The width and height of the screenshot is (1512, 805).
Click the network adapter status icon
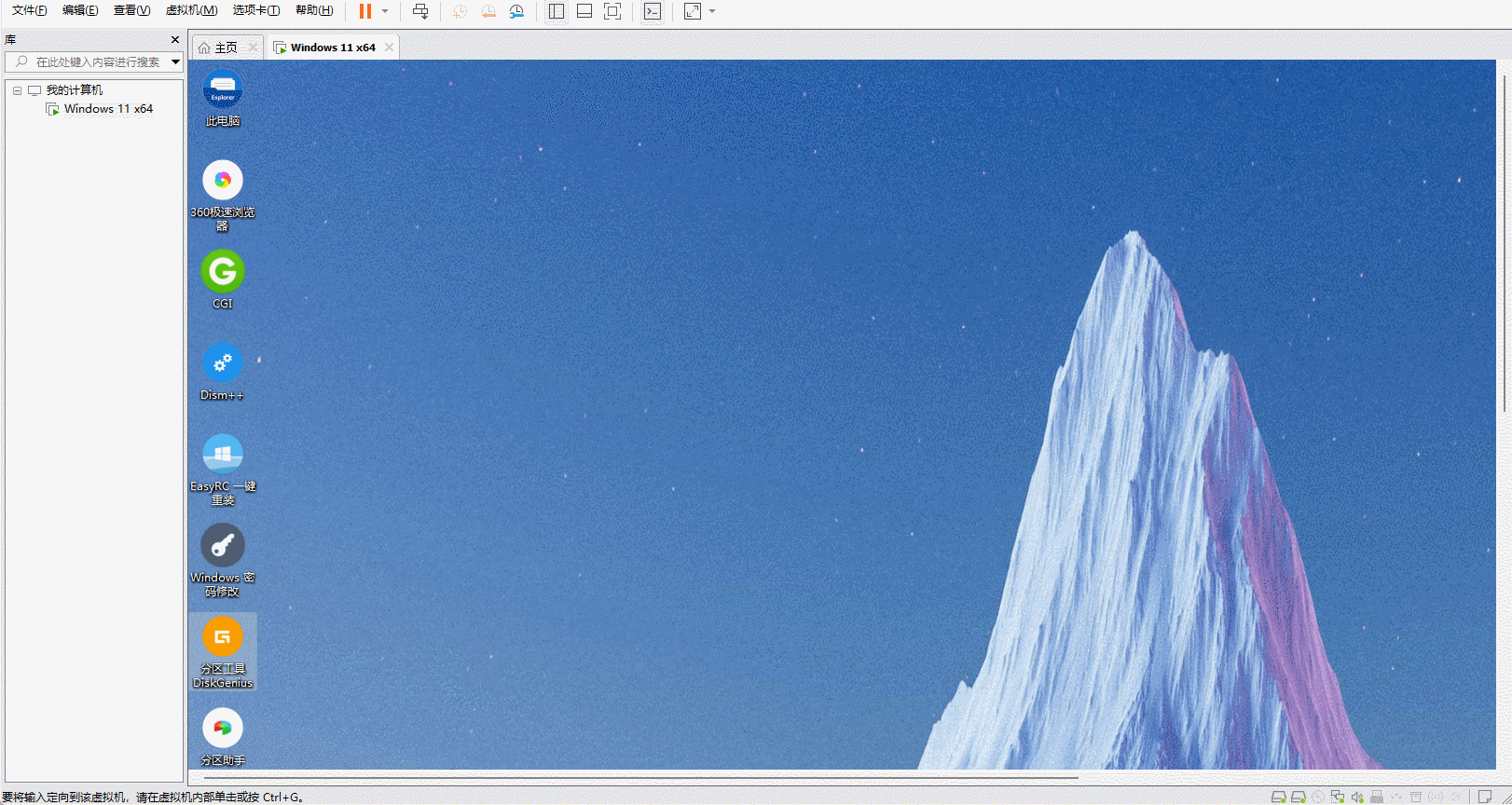(x=1338, y=797)
